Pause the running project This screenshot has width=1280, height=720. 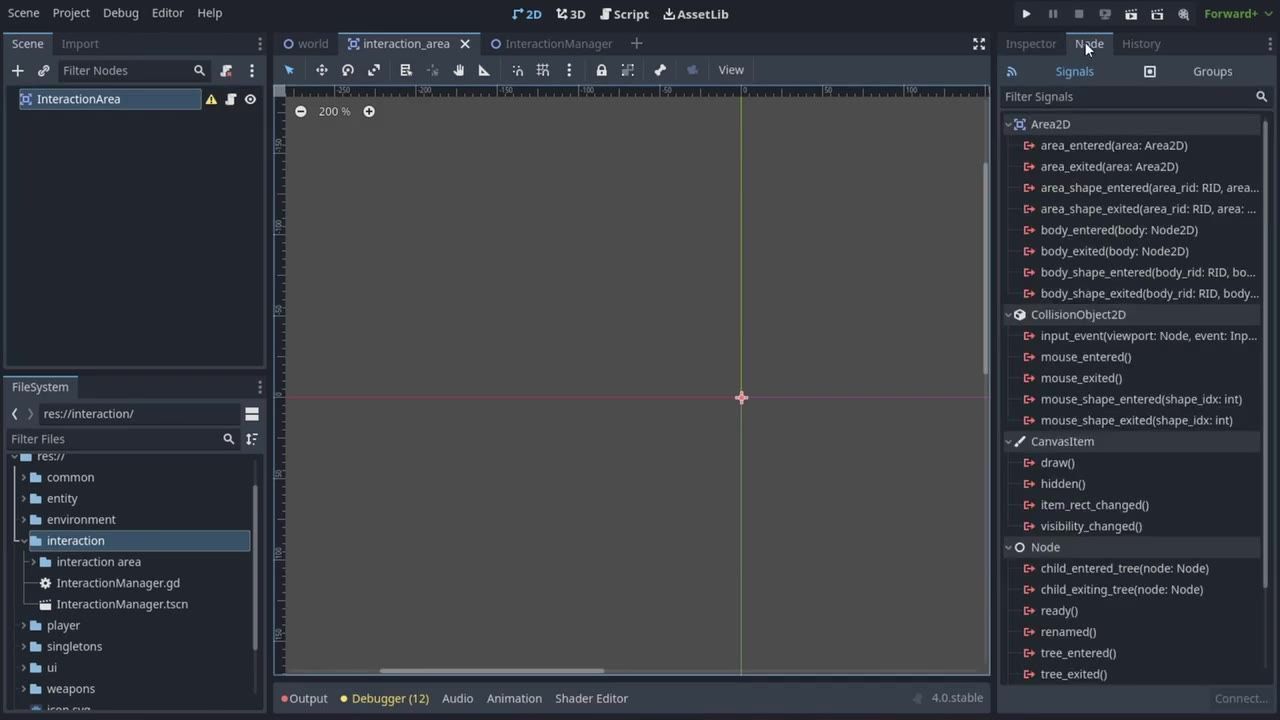pos(1053,14)
